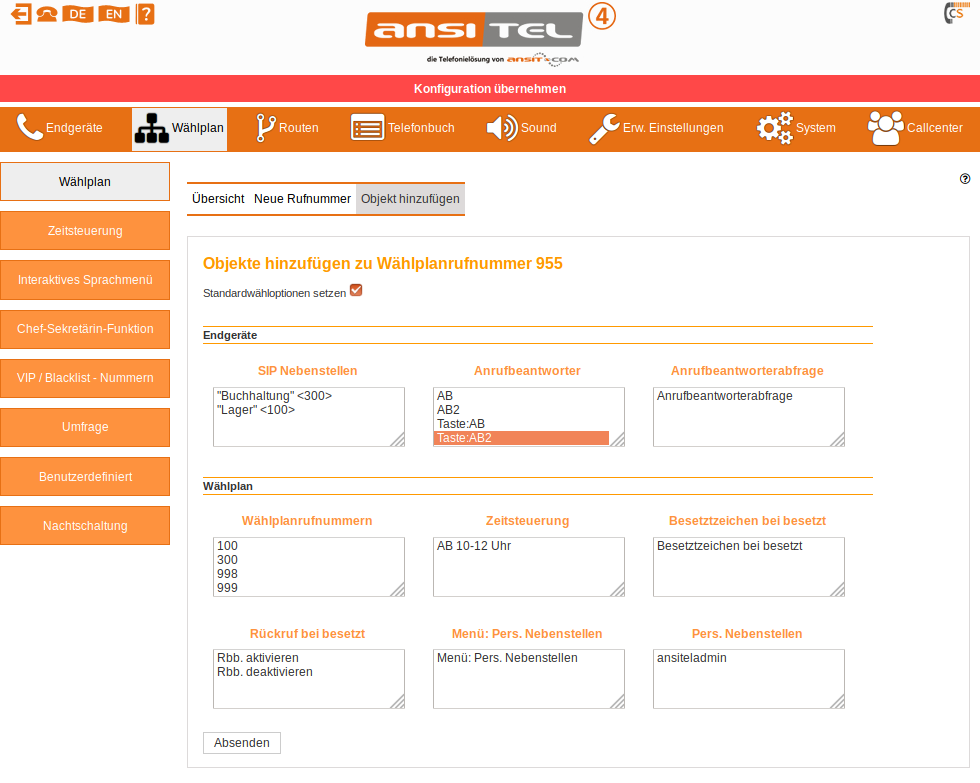Click Konfiguration übernehmen banner
980x783 pixels.
490,89
